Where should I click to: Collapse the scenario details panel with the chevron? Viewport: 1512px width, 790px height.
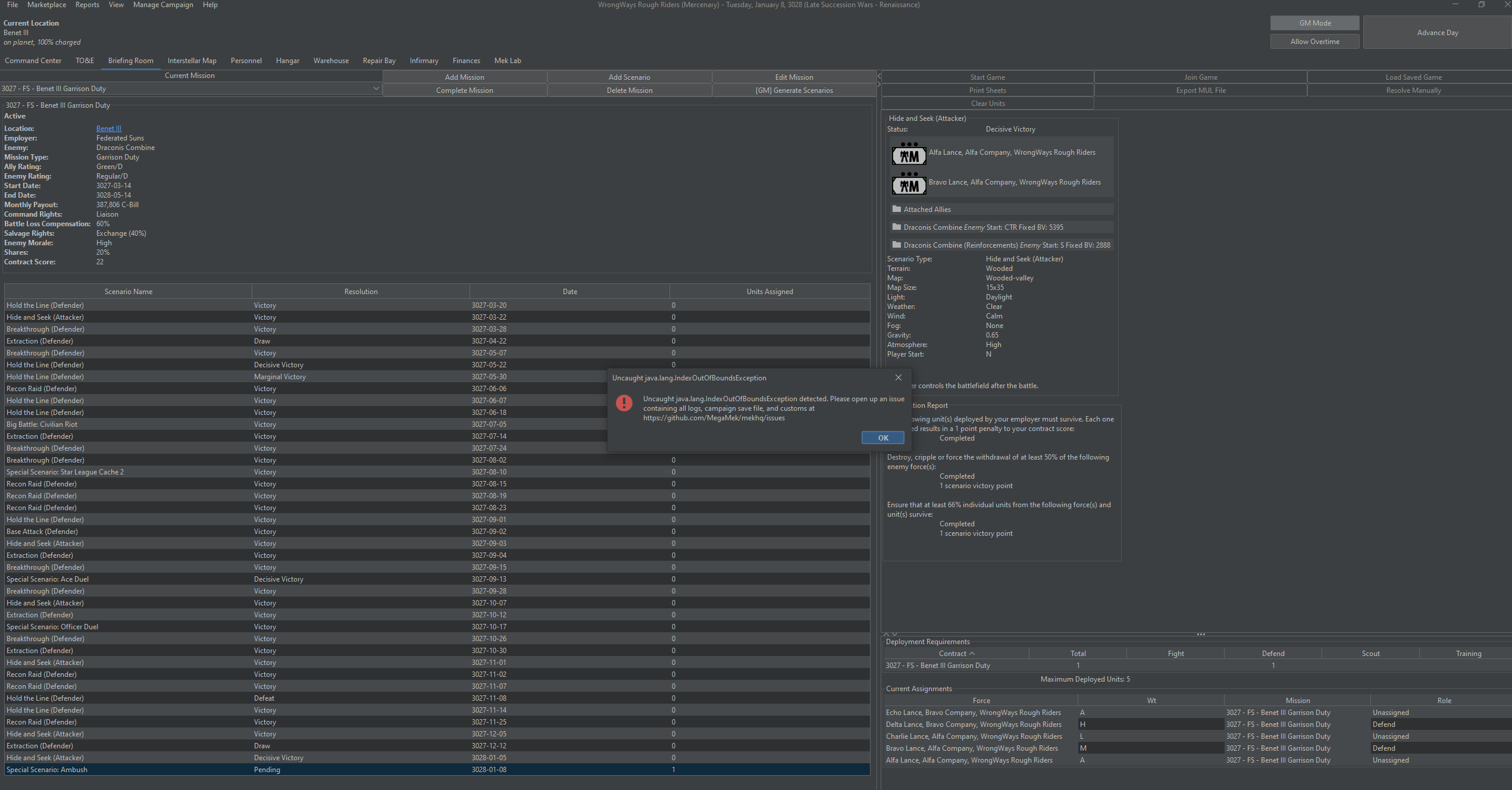click(x=879, y=76)
